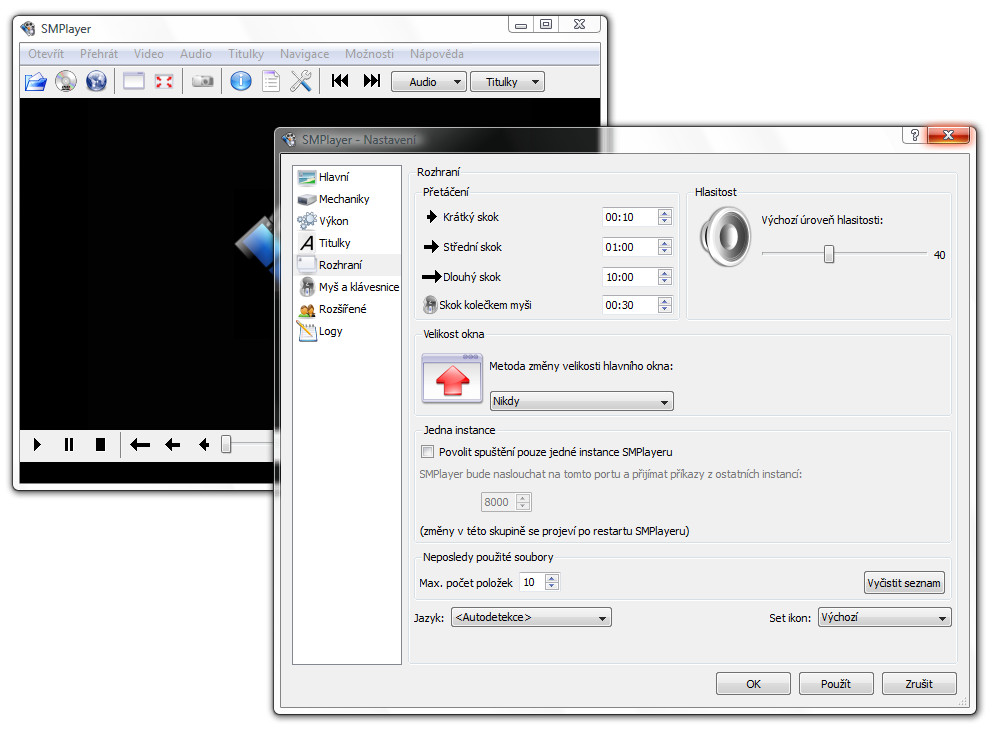993x730 pixels.
Task: Open the Přehrát menu
Action: [99, 54]
